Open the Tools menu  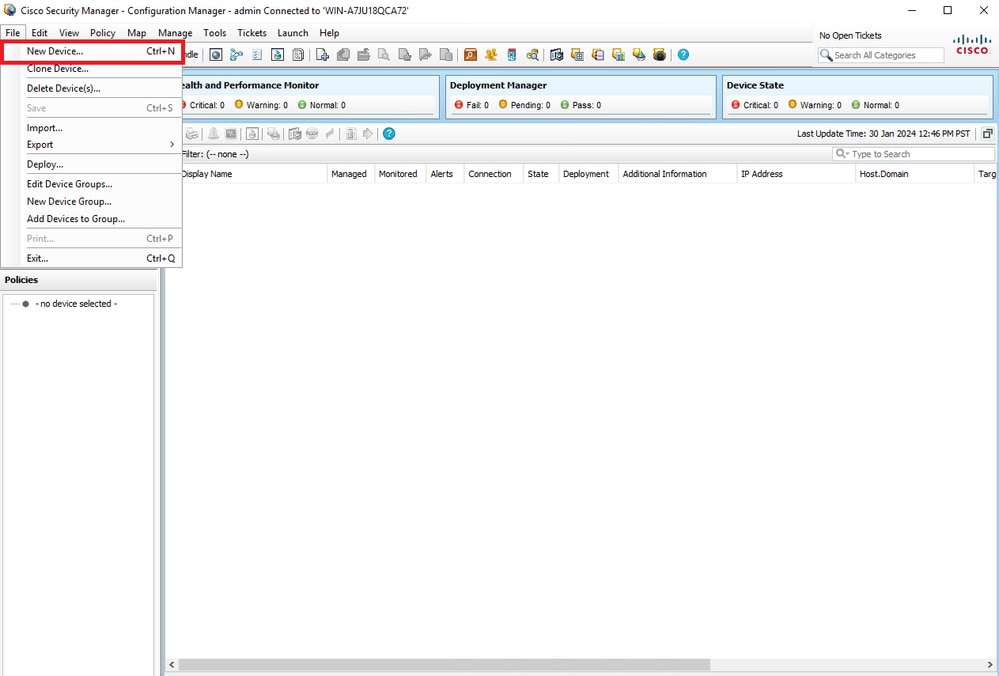(215, 32)
